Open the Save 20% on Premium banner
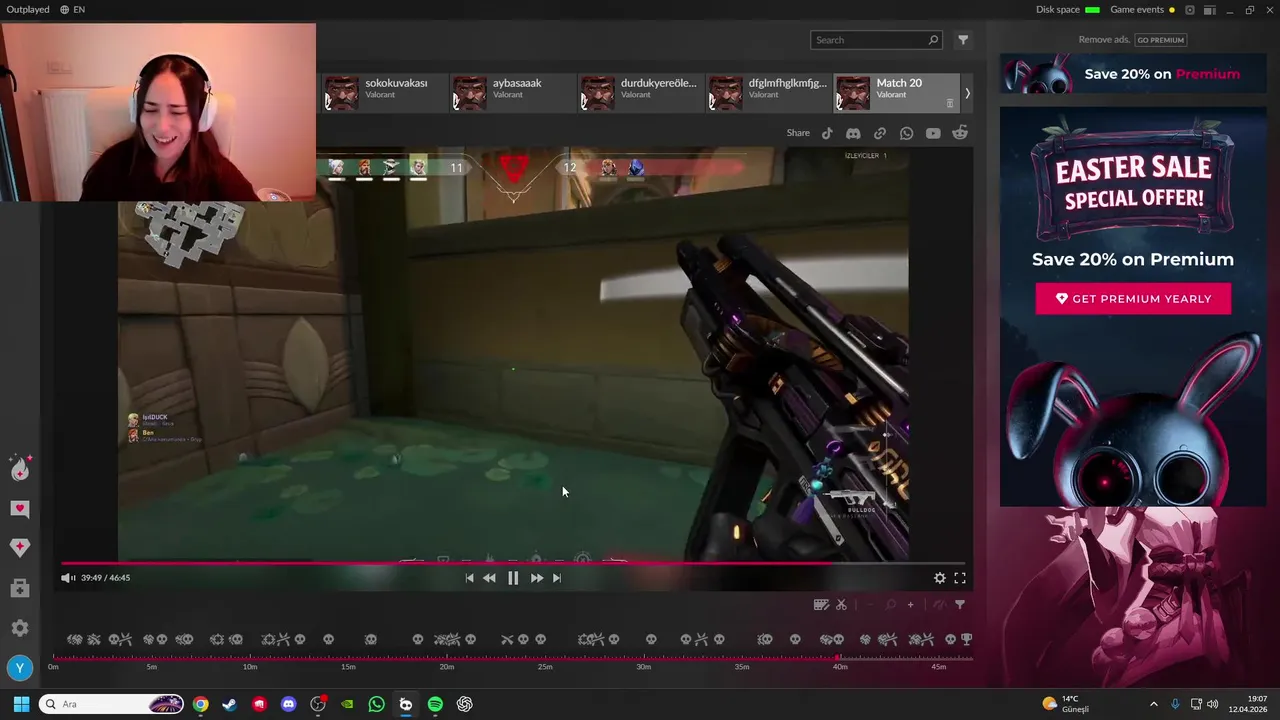Image resolution: width=1280 pixels, height=720 pixels. tap(1133, 74)
